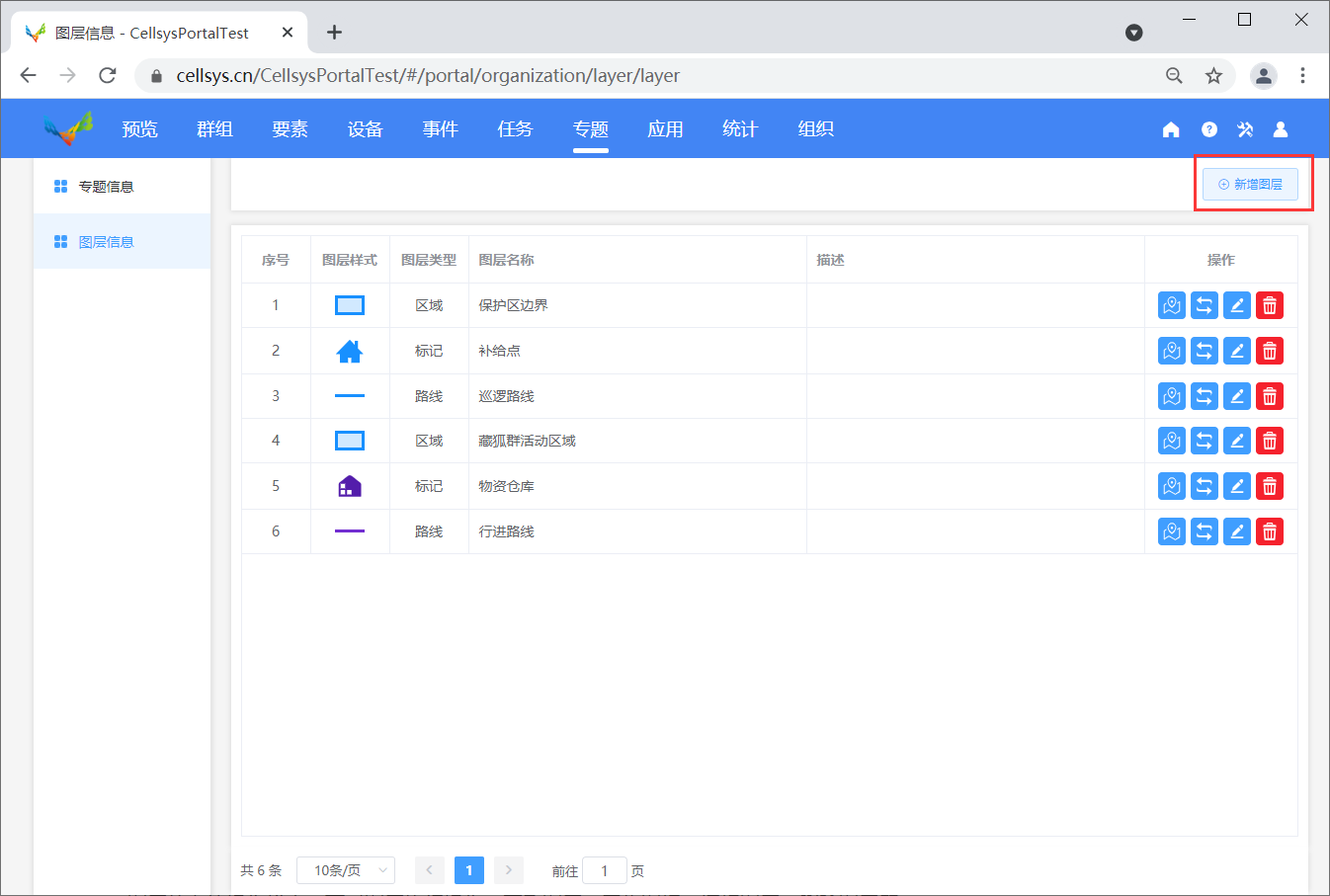The image size is (1330, 896).
Task: Open the 群组 menu
Action: [214, 129]
